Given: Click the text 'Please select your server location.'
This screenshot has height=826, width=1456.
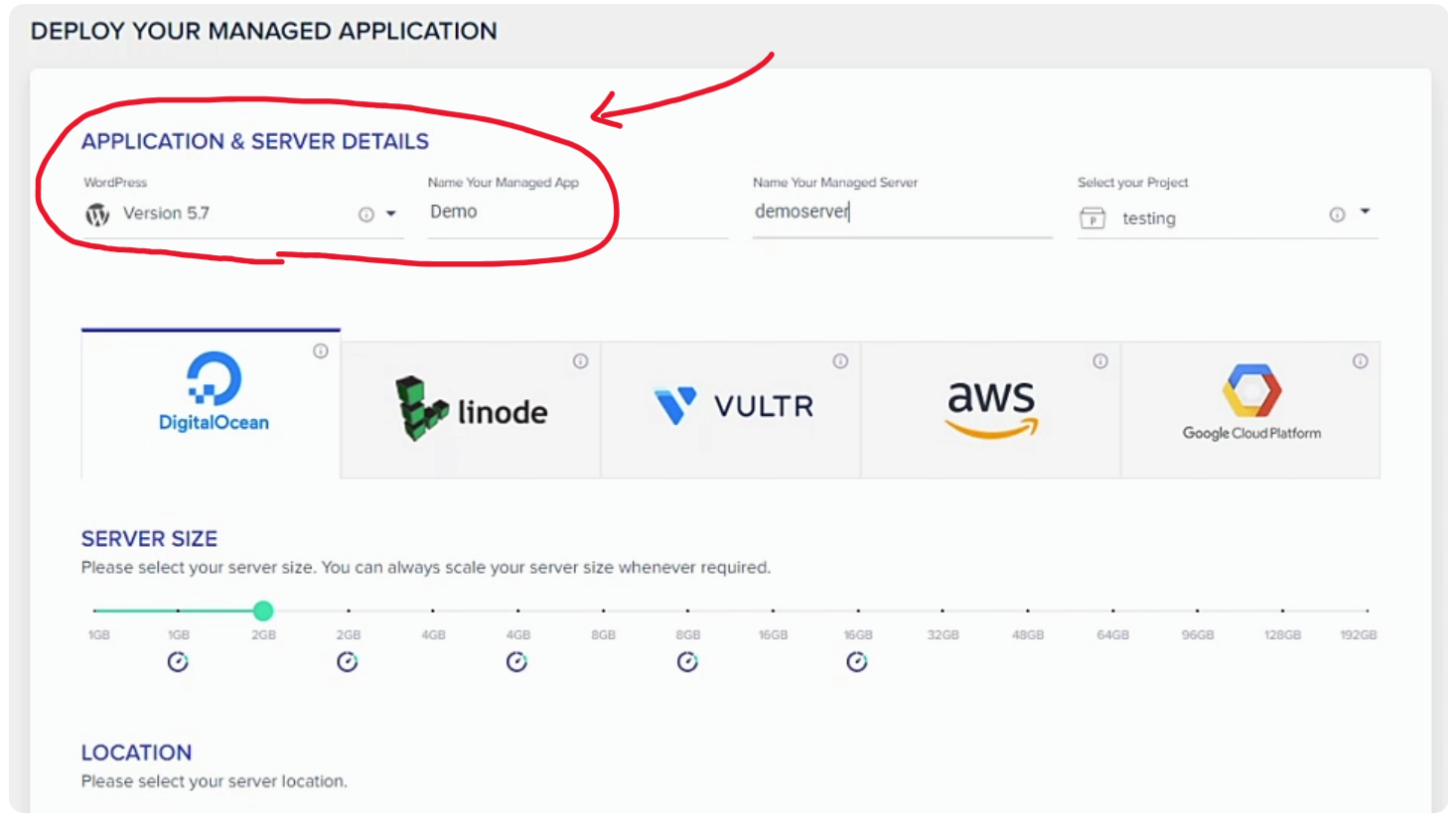Looking at the screenshot, I should tap(215, 781).
